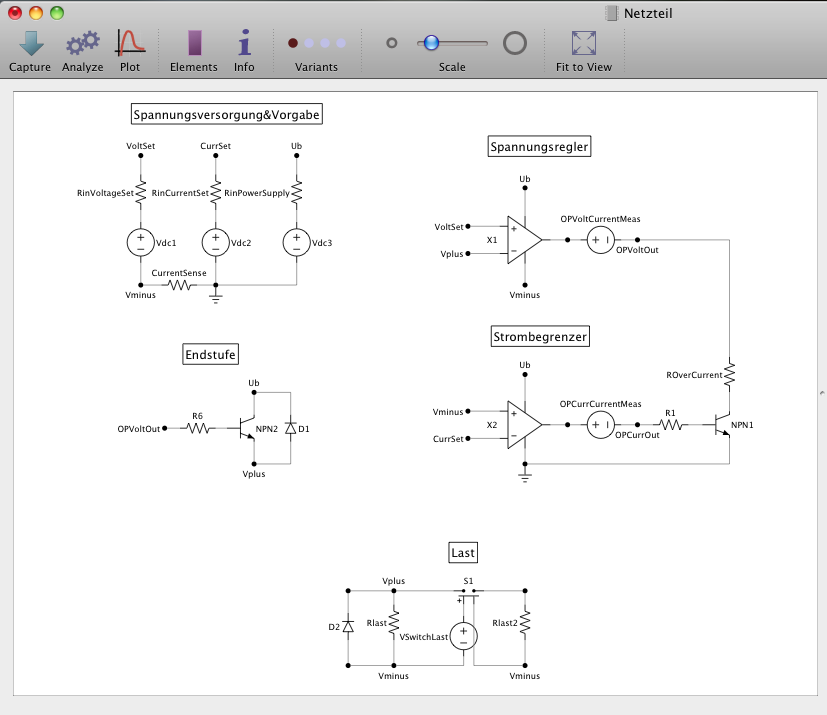Click the large circle scale-up icon
The width and height of the screenshot is (827, 715).
pyautogui.click(x=514, y=43)
